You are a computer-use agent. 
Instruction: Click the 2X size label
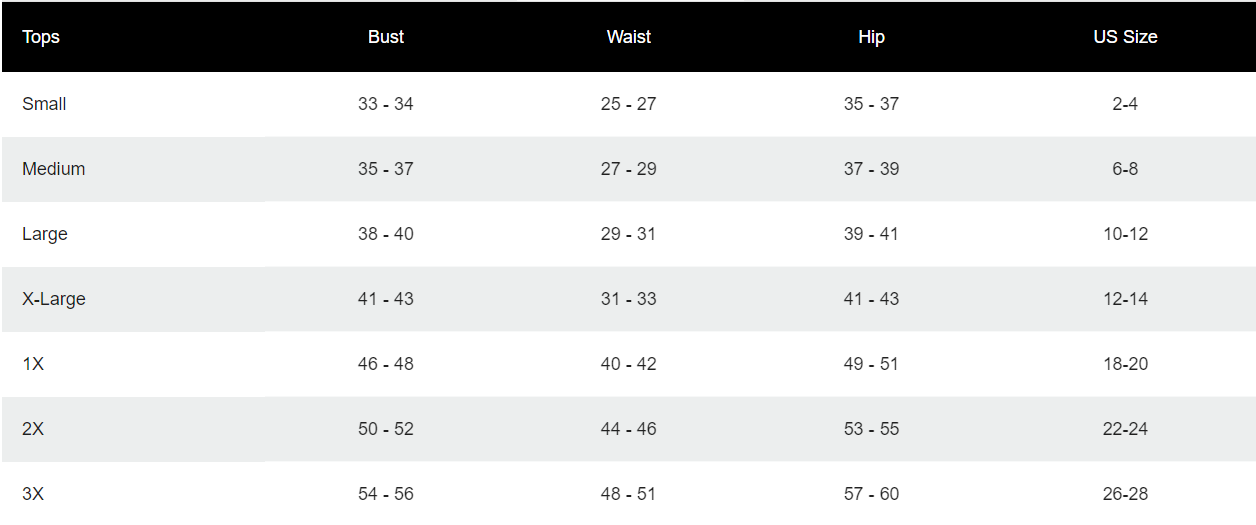click(x=33, y=429)
